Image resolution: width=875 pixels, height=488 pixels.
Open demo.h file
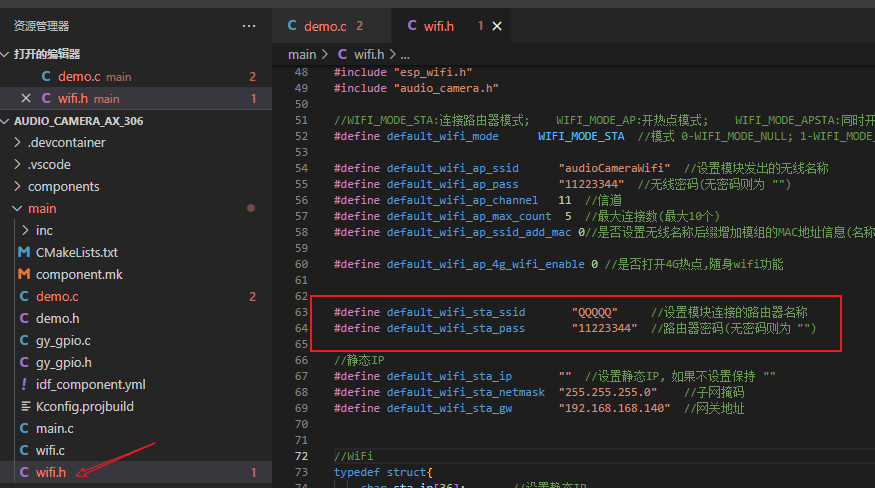coord(57,318)
